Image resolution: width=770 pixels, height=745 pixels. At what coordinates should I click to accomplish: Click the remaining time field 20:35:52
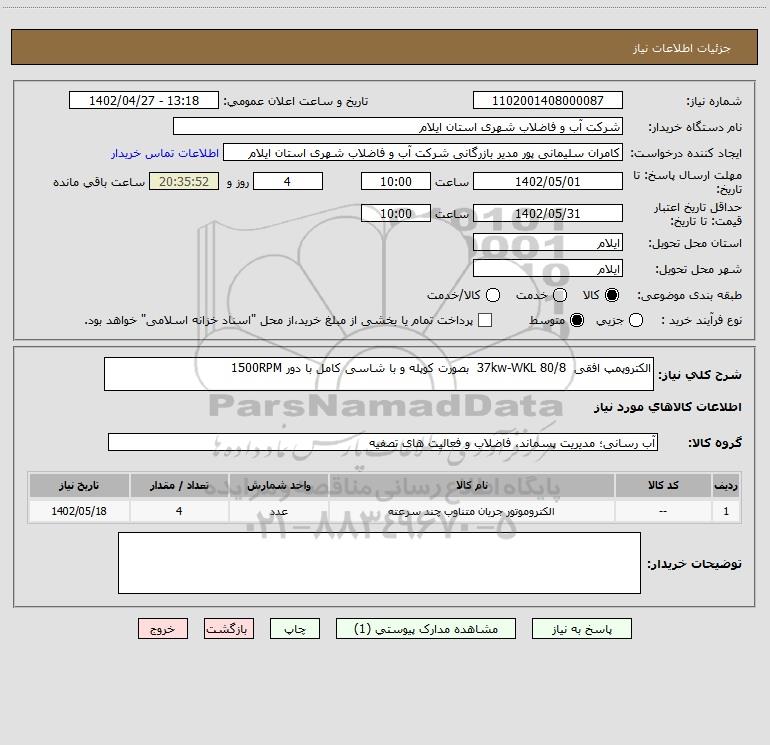[184, 181]
